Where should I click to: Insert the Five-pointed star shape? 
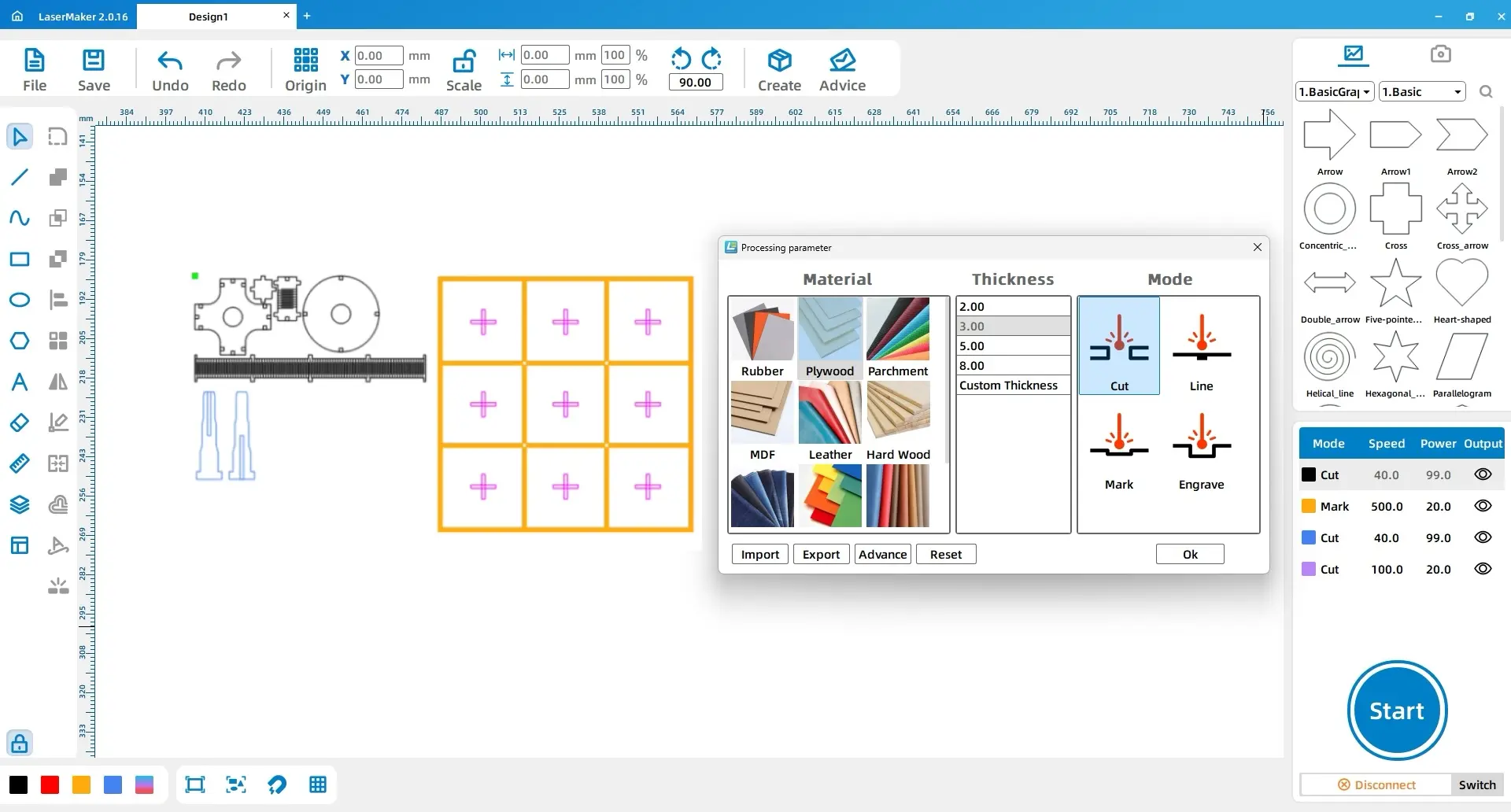(x=1395, y=290)
